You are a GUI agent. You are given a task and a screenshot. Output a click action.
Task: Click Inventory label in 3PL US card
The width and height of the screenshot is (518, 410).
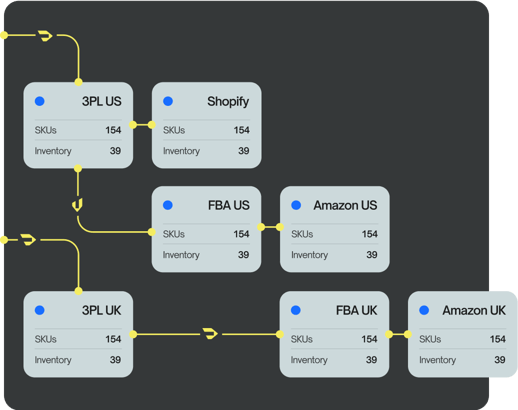click(x=53, y=151)
